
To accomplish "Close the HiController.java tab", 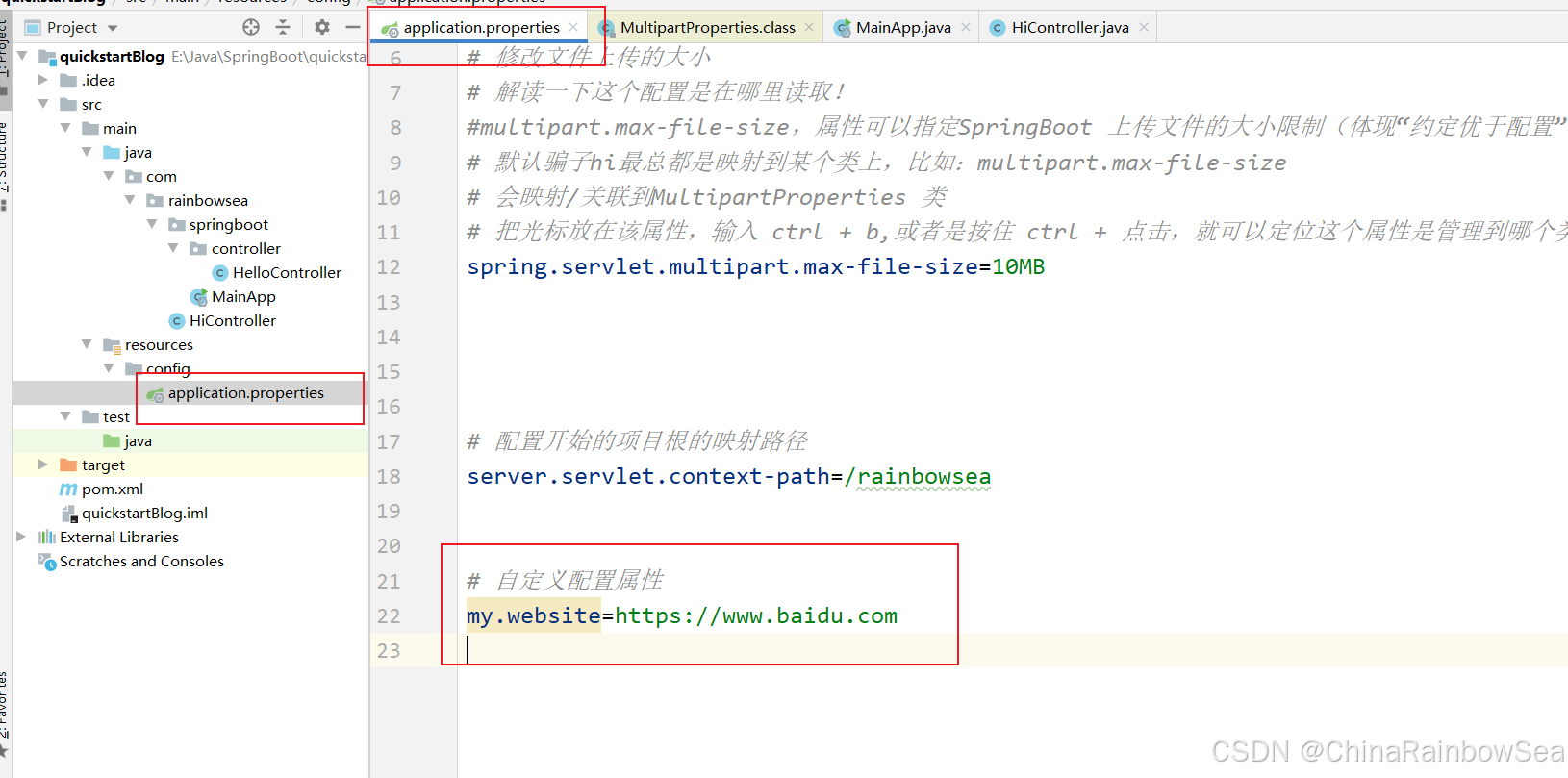I will [x=1144, y=27].
